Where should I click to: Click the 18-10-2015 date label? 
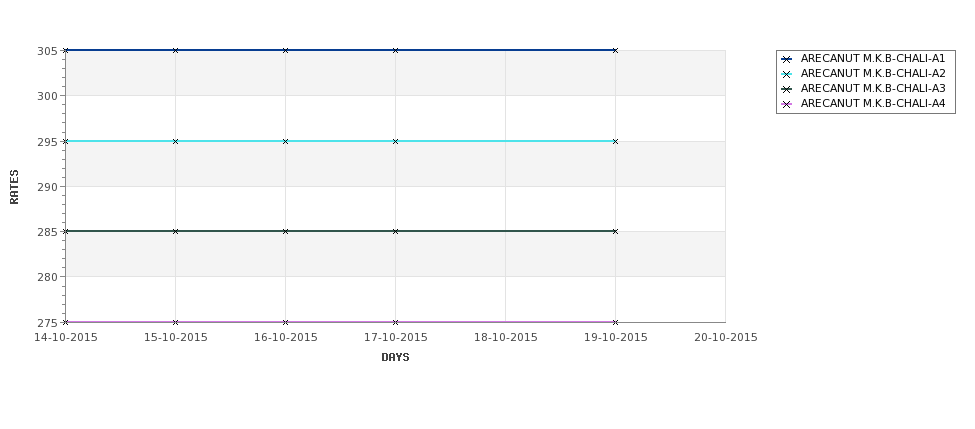tap(505, 338)
